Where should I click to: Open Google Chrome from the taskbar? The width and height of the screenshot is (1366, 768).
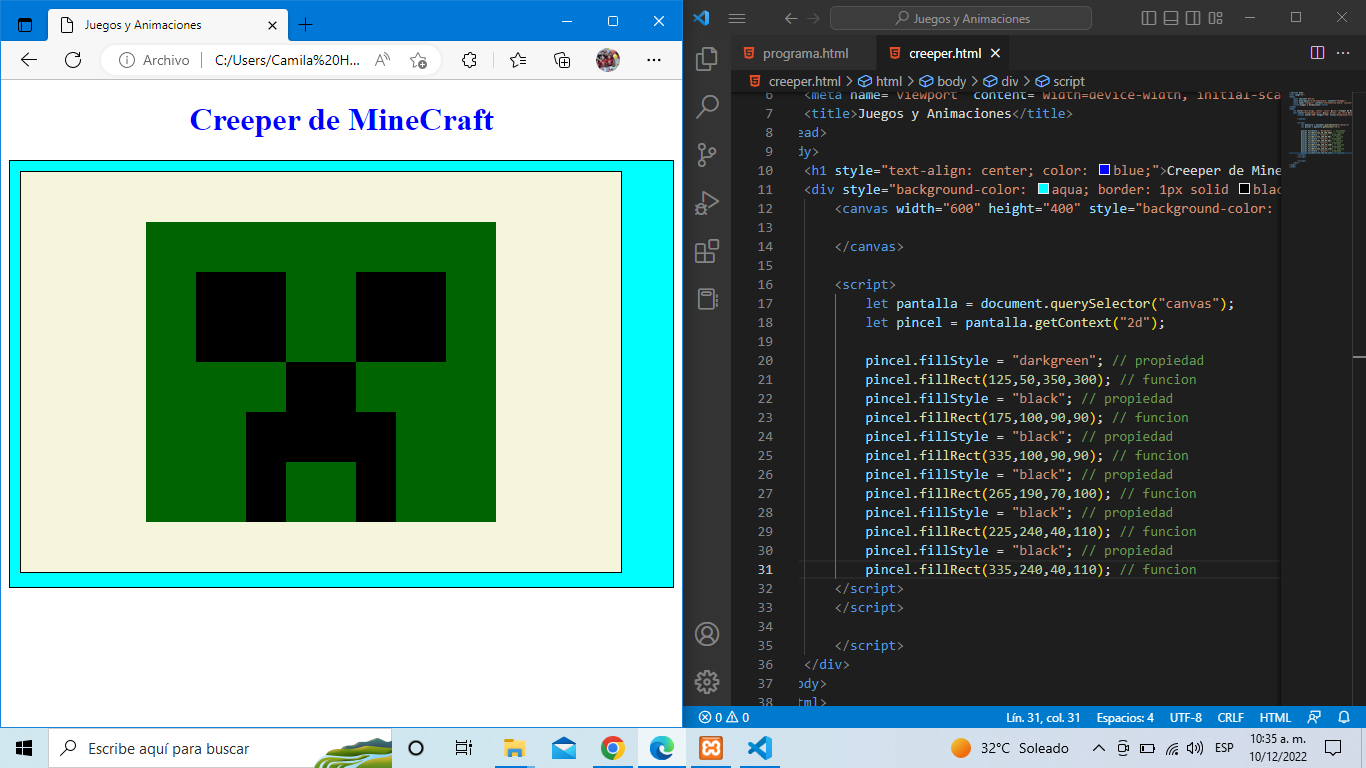[x=613, y=748]
